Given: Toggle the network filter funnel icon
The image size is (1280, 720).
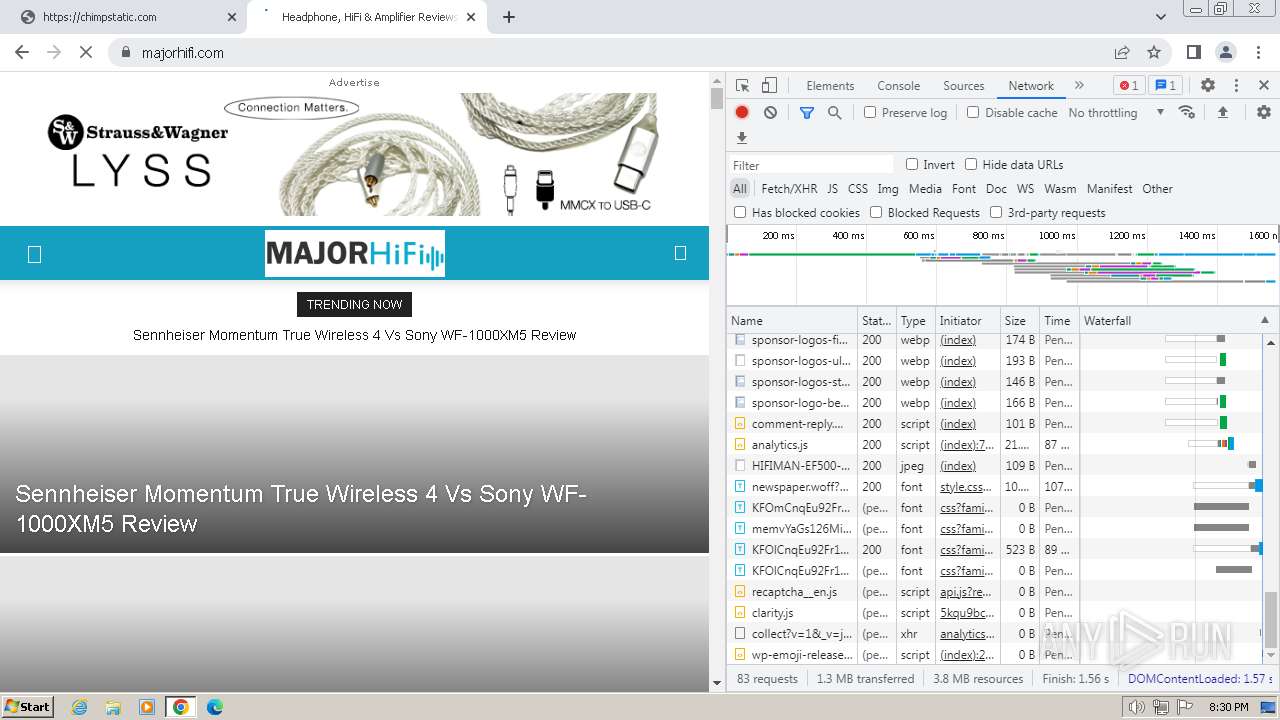Looking at the screenshot, I should click(x=807, y=113).
